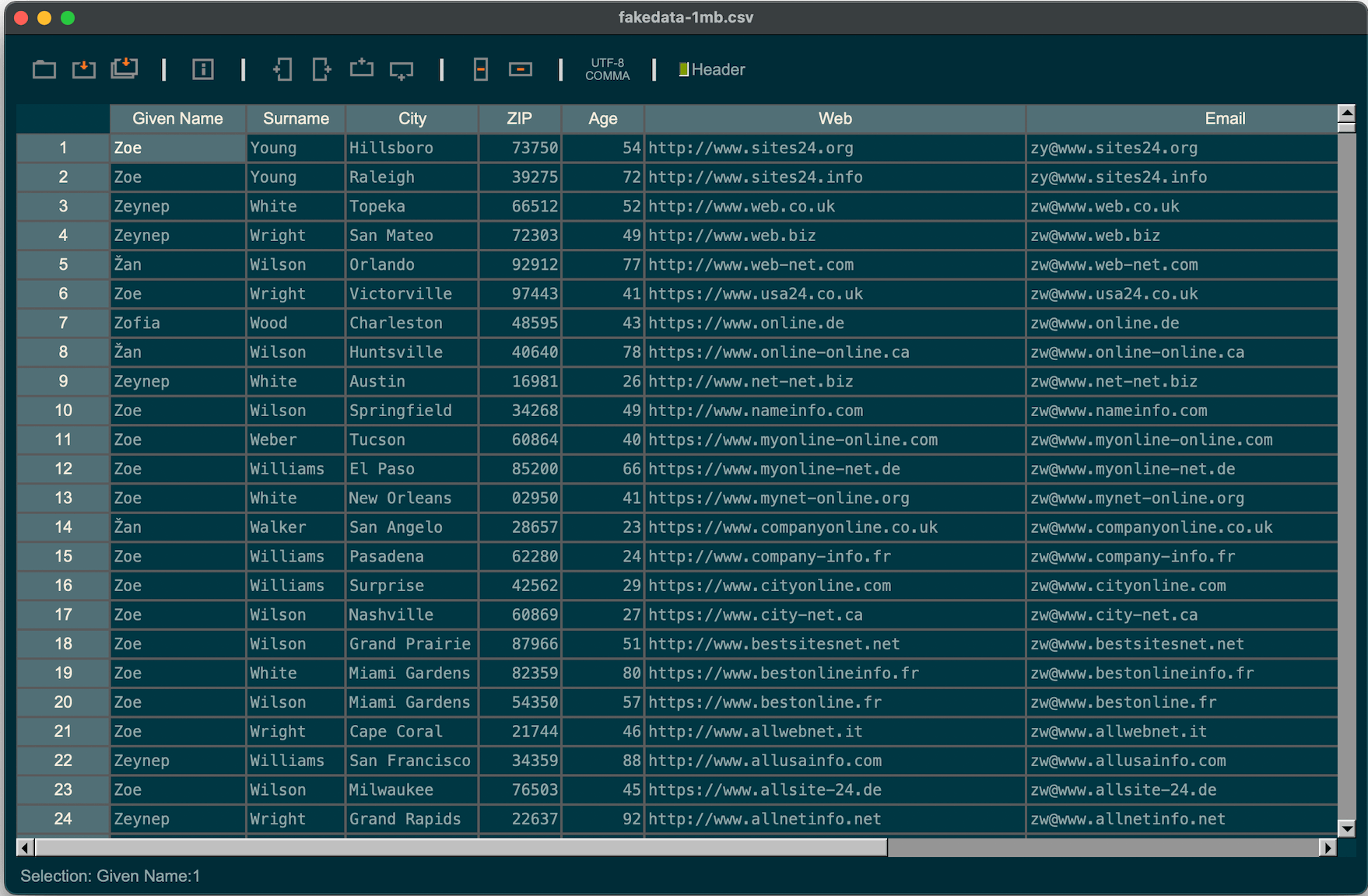The height and width of the screenshot is (896, 1368).
Task: Click the age cell '88'
Action: coord(602,761)
